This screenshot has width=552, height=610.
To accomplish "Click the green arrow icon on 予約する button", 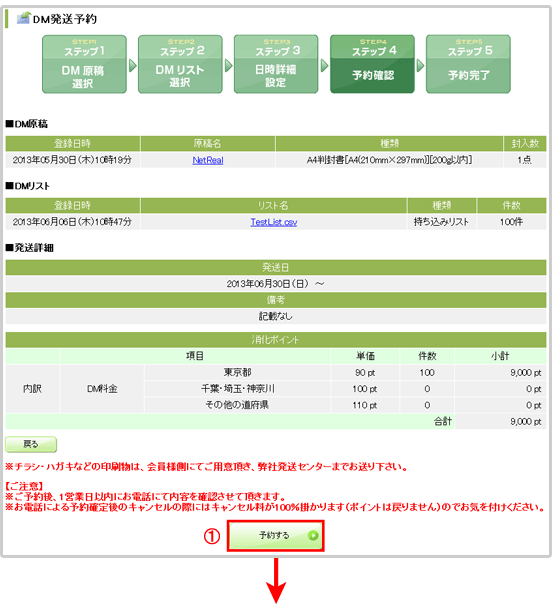I will [x=313, y=536].
